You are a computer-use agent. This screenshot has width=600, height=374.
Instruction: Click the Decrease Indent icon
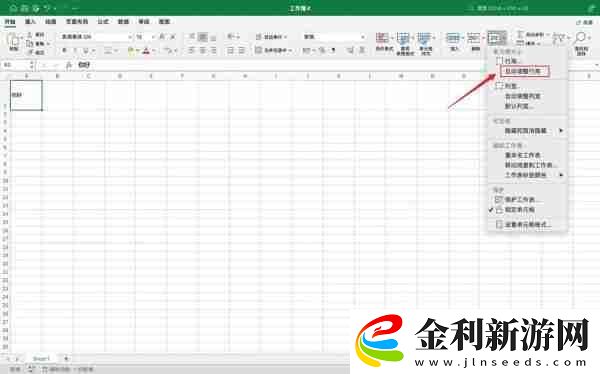[230, 50]
